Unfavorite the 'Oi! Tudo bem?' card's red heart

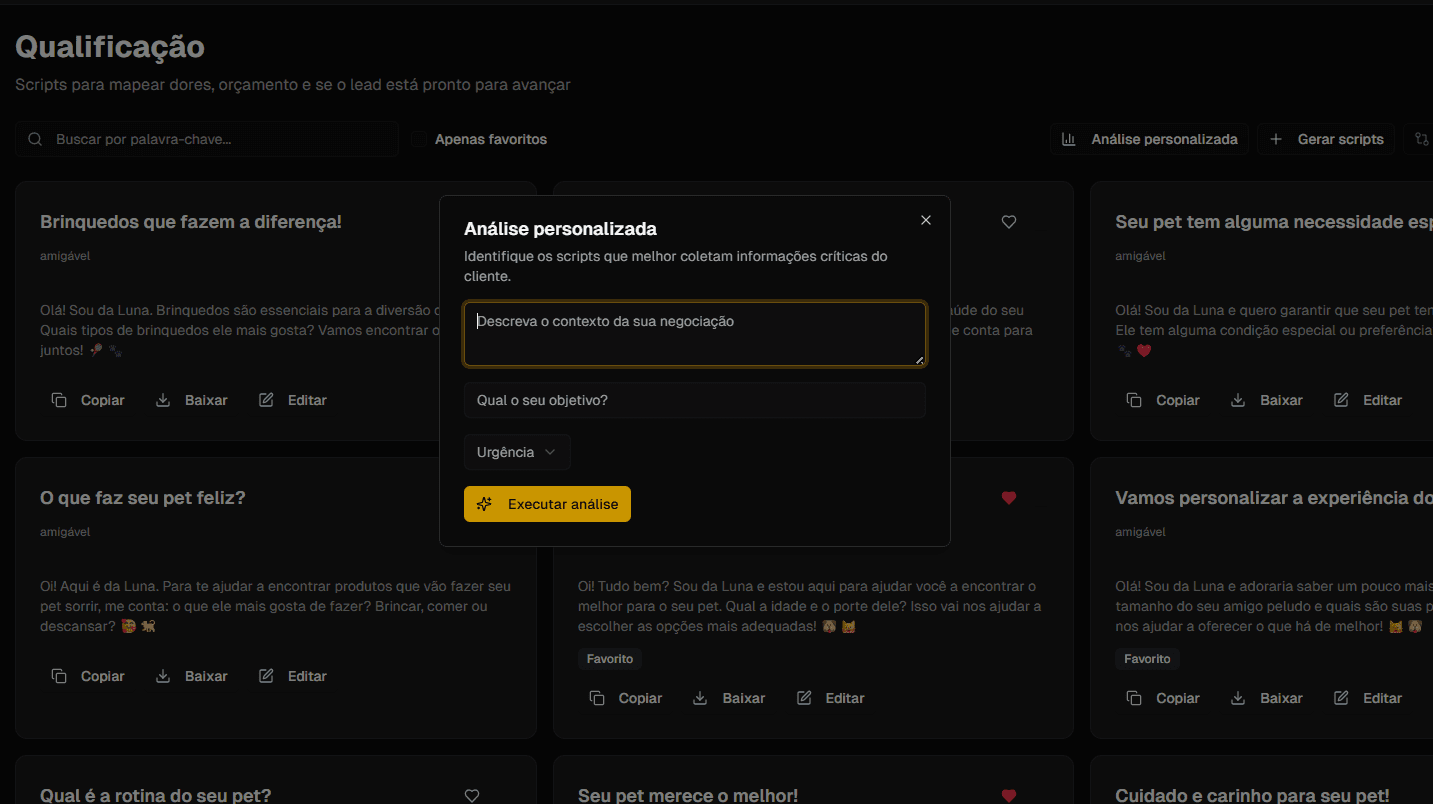point(1009,498)
